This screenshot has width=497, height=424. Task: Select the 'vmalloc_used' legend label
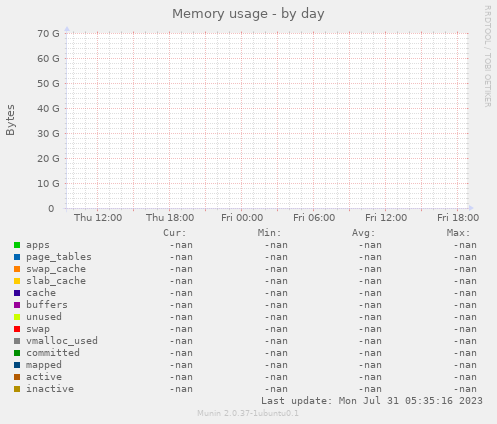(62, 341)
